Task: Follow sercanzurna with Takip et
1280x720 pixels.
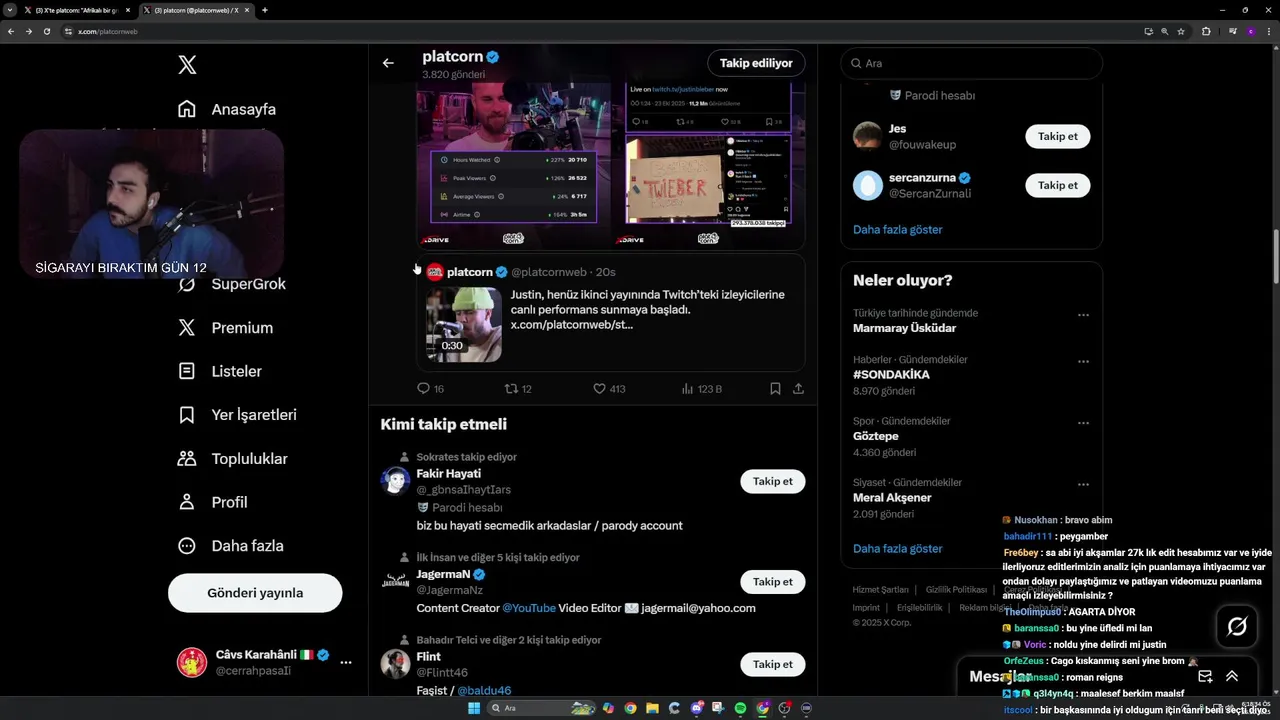Action: click(1057, 185)
